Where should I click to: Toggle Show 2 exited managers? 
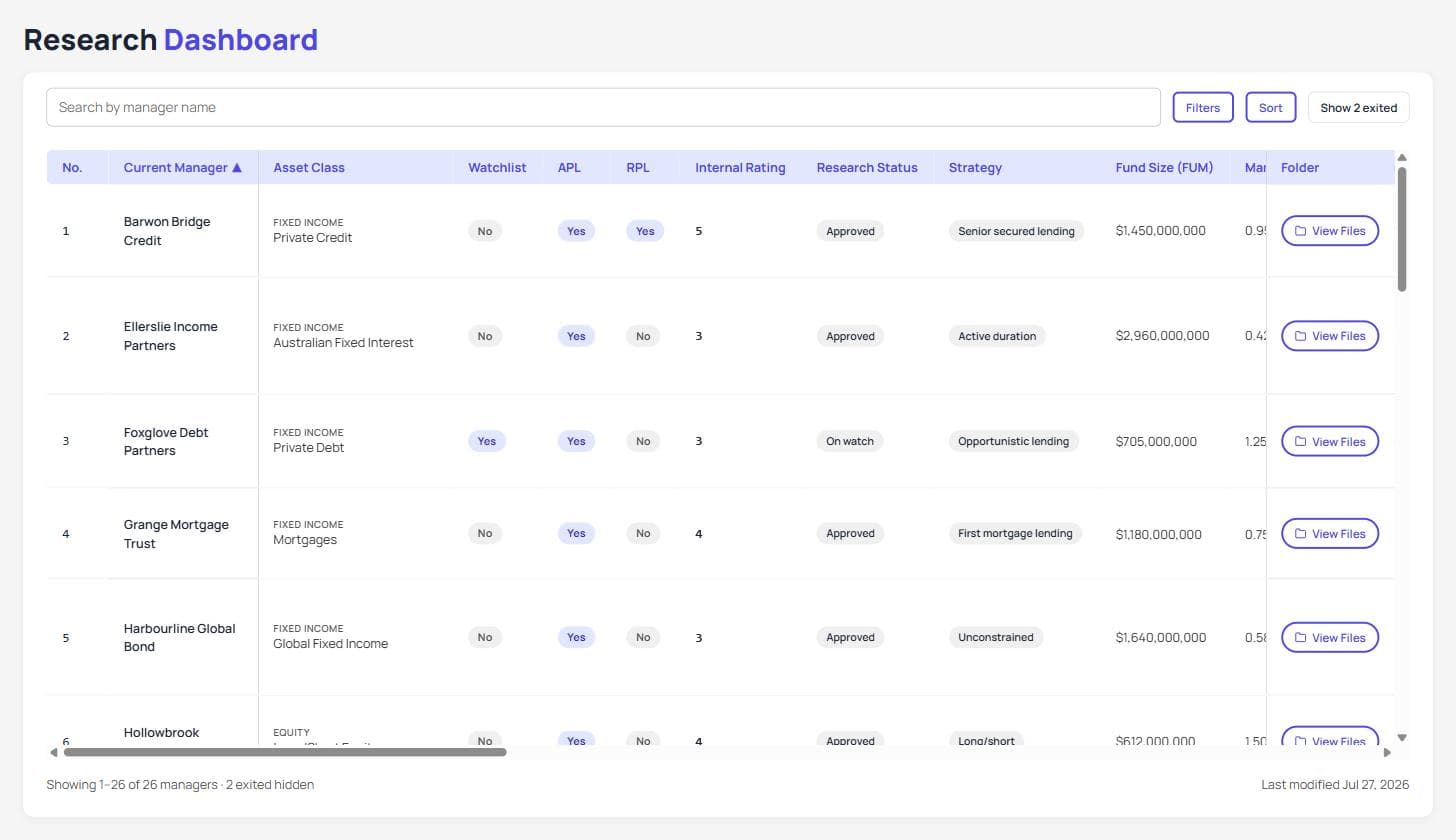pyautogui.click(x=1359, y=107)
